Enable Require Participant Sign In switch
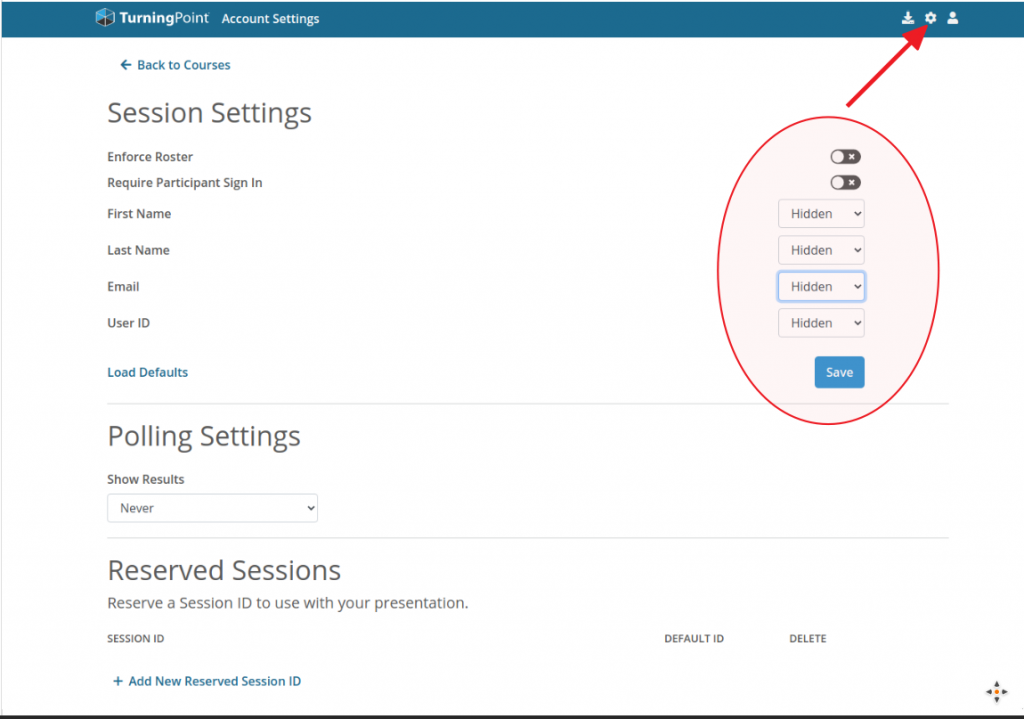1024x719 pixels. click(845, 183)
